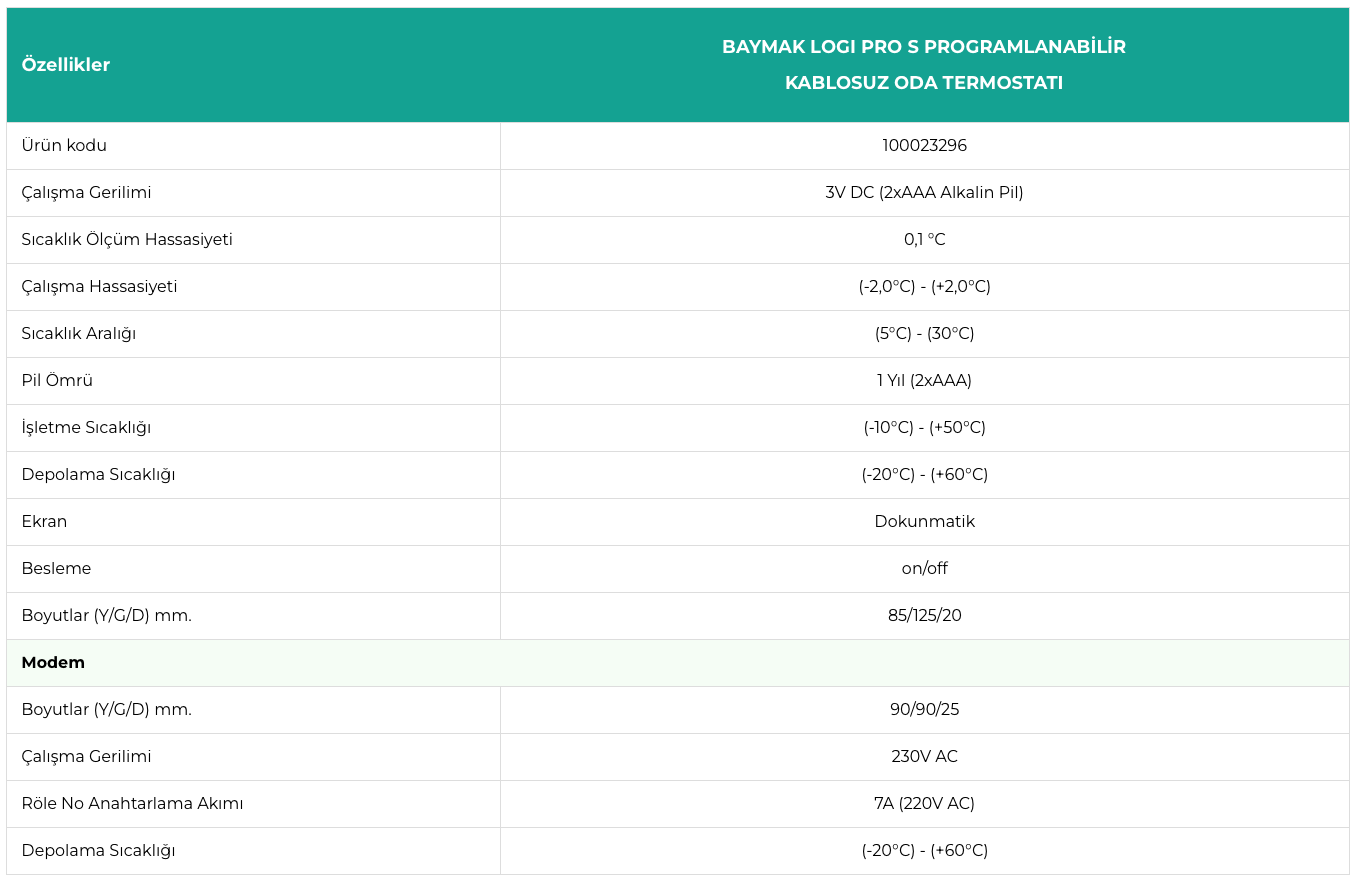The width and height of the screenshot is (1358, 883).
Task: Click the İşletme Sıcaklığı row label
Action: 86,428
